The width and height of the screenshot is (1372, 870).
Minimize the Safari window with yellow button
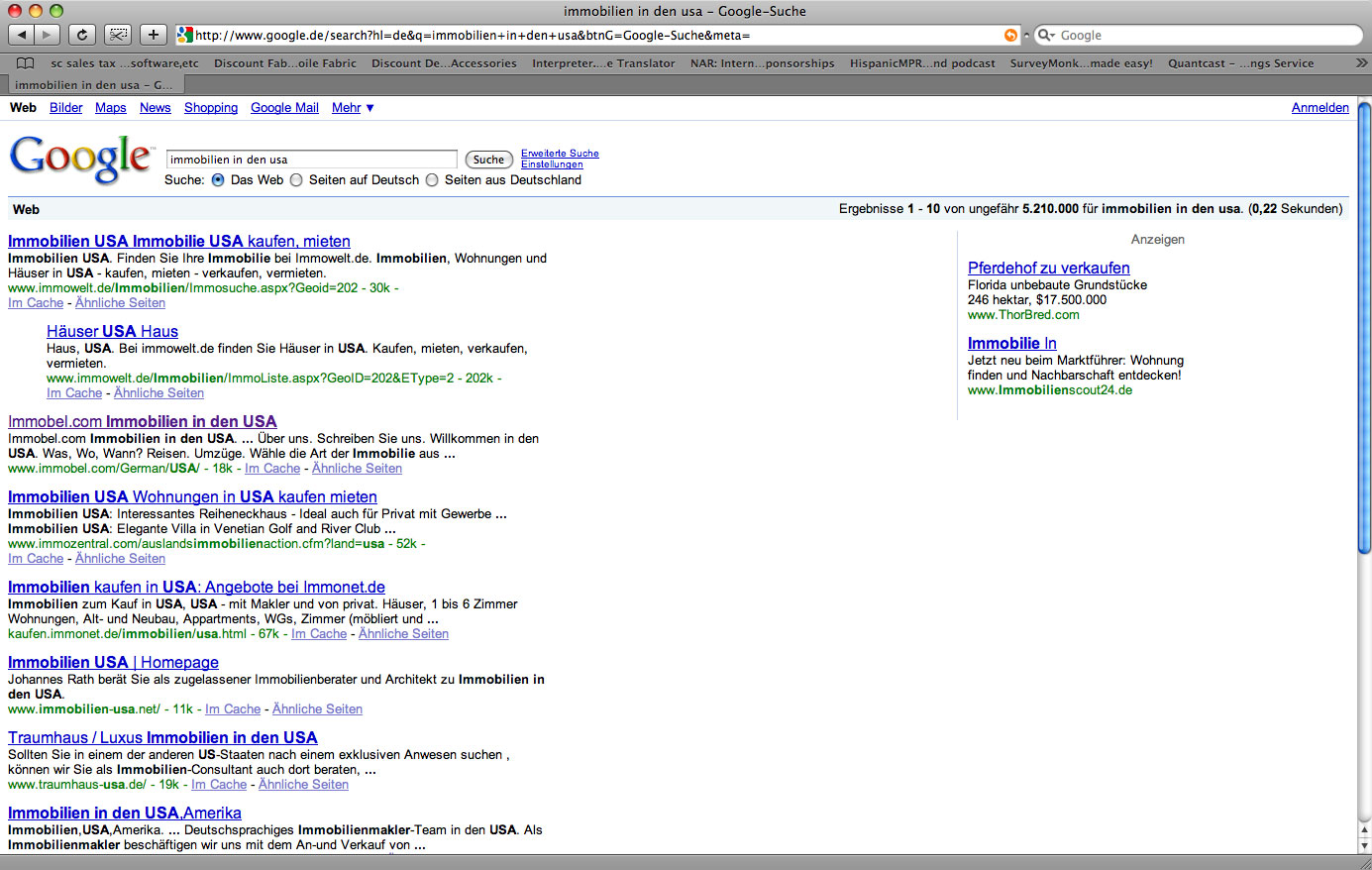(x=36, y=11)
